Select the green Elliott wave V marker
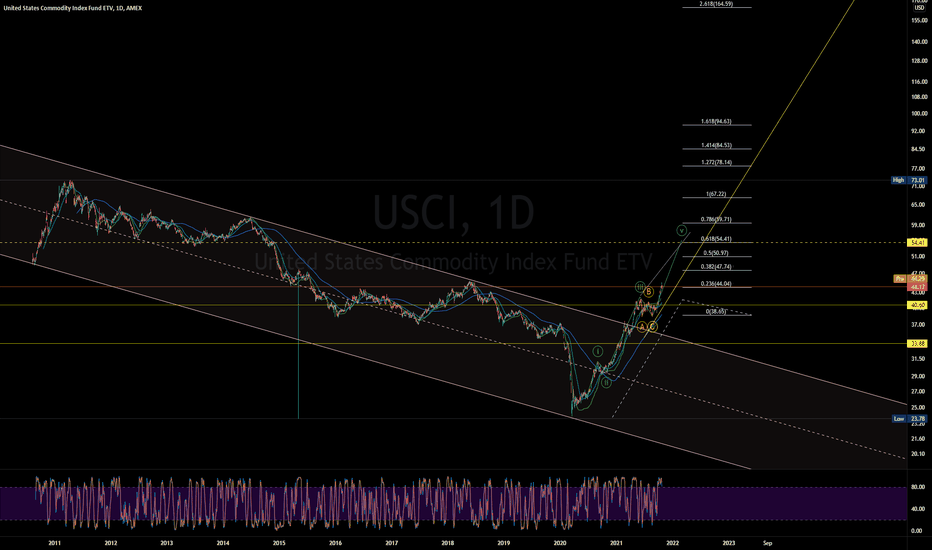This screenshot has width=932, height=550. click(682, 230)
